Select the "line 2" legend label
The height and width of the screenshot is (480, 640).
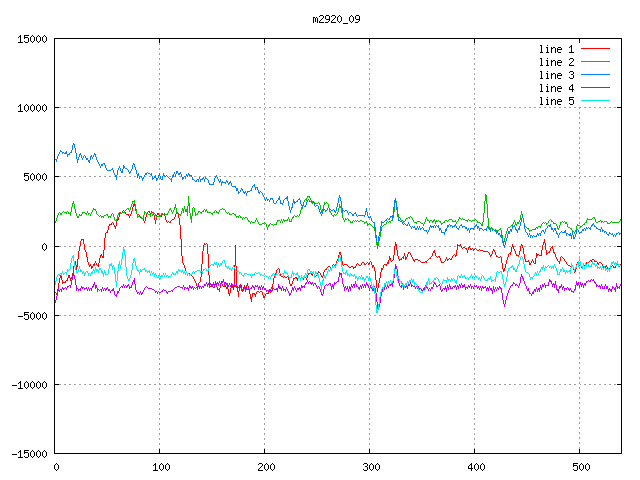coord(556,62)
